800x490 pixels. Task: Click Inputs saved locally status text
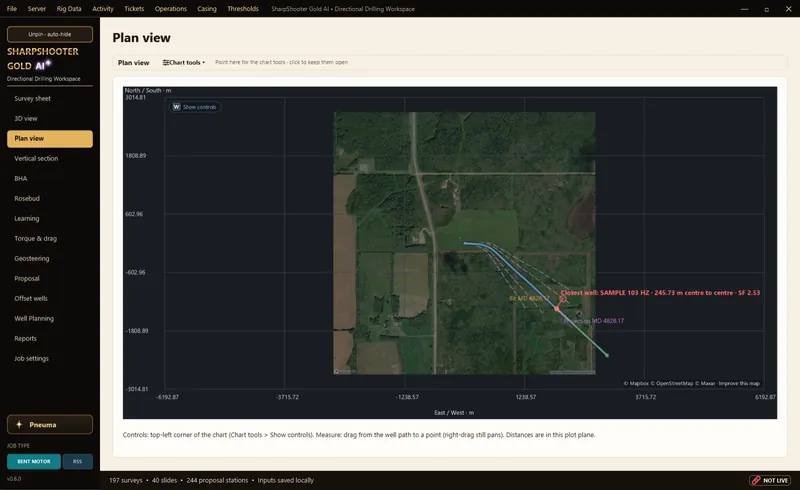click(285, 480)
